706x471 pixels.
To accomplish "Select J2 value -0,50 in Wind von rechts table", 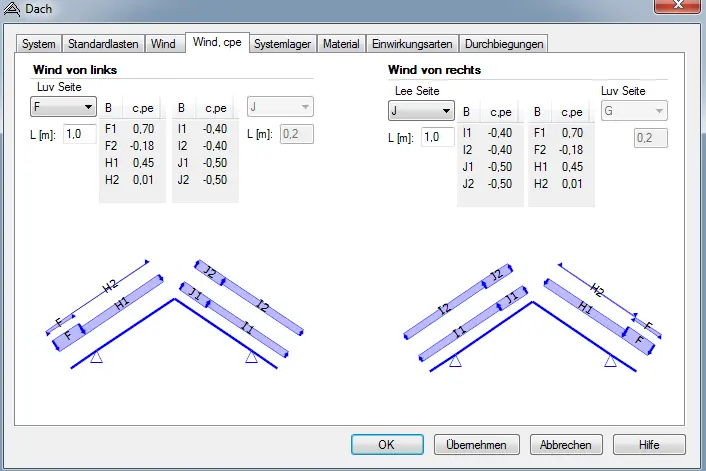I will coord(500,184).
